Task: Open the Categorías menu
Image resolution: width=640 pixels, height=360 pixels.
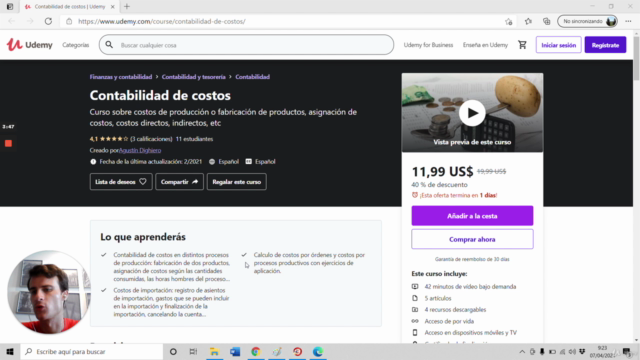Action: point(76,45)
